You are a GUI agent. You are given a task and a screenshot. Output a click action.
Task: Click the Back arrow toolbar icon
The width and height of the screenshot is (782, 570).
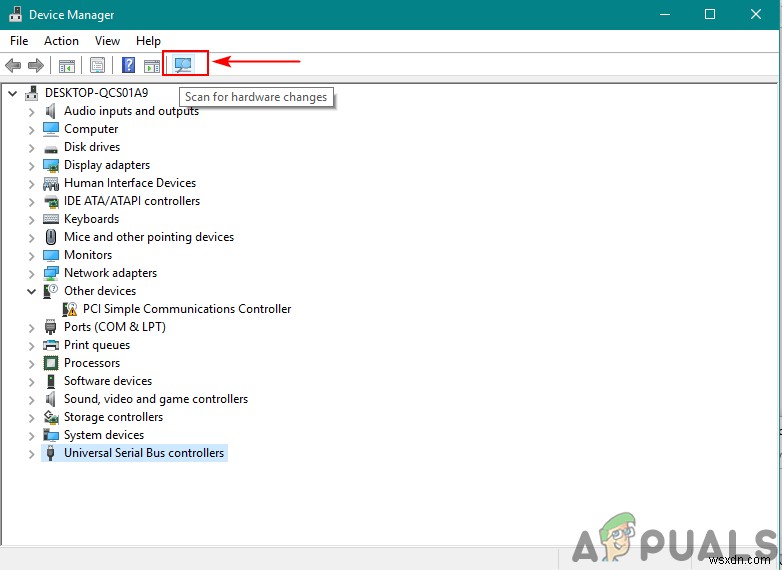click(x=13, y=65)
